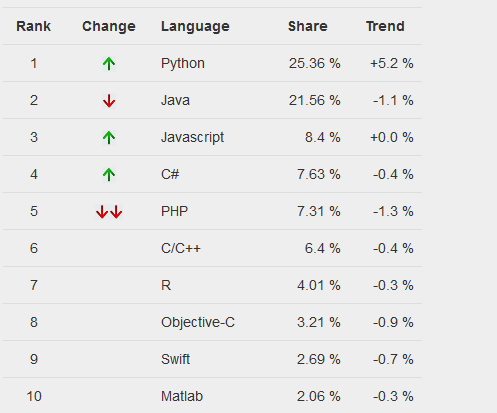Click the Javascript language name
This screenshot has height=413, width=497.
pos(192,137)
